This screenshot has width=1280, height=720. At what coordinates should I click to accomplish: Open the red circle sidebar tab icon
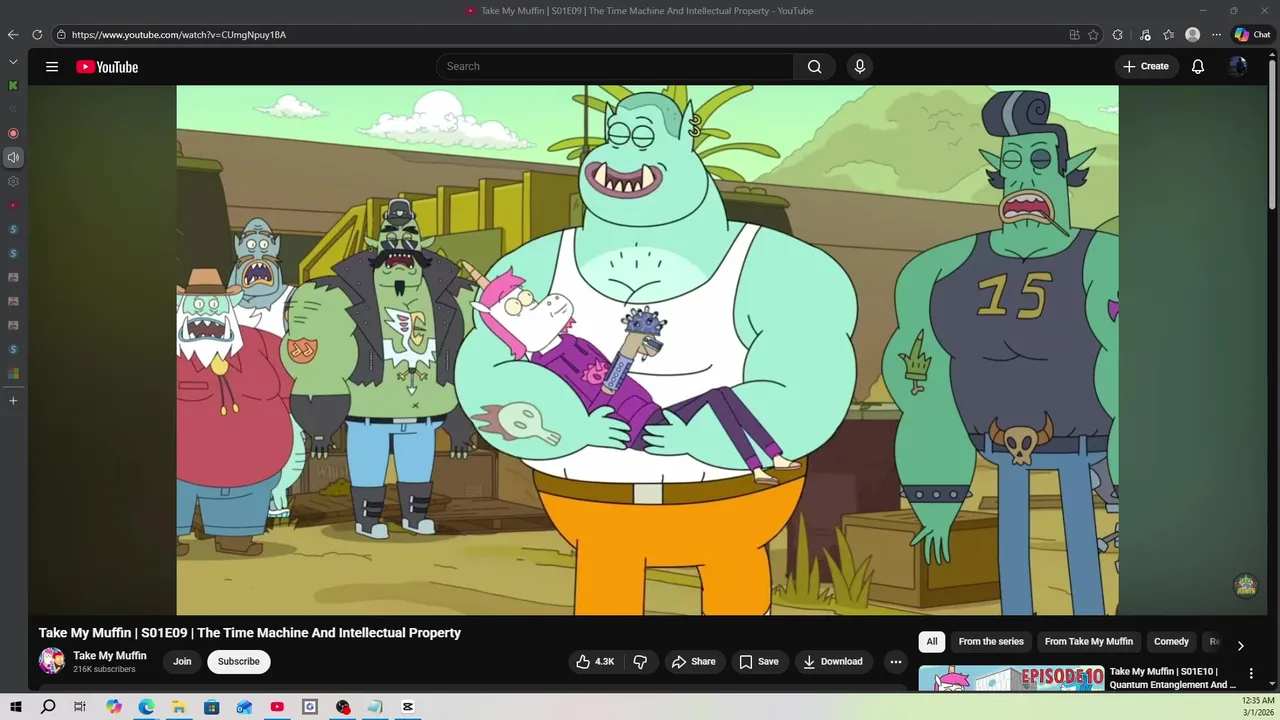[13, 133]
